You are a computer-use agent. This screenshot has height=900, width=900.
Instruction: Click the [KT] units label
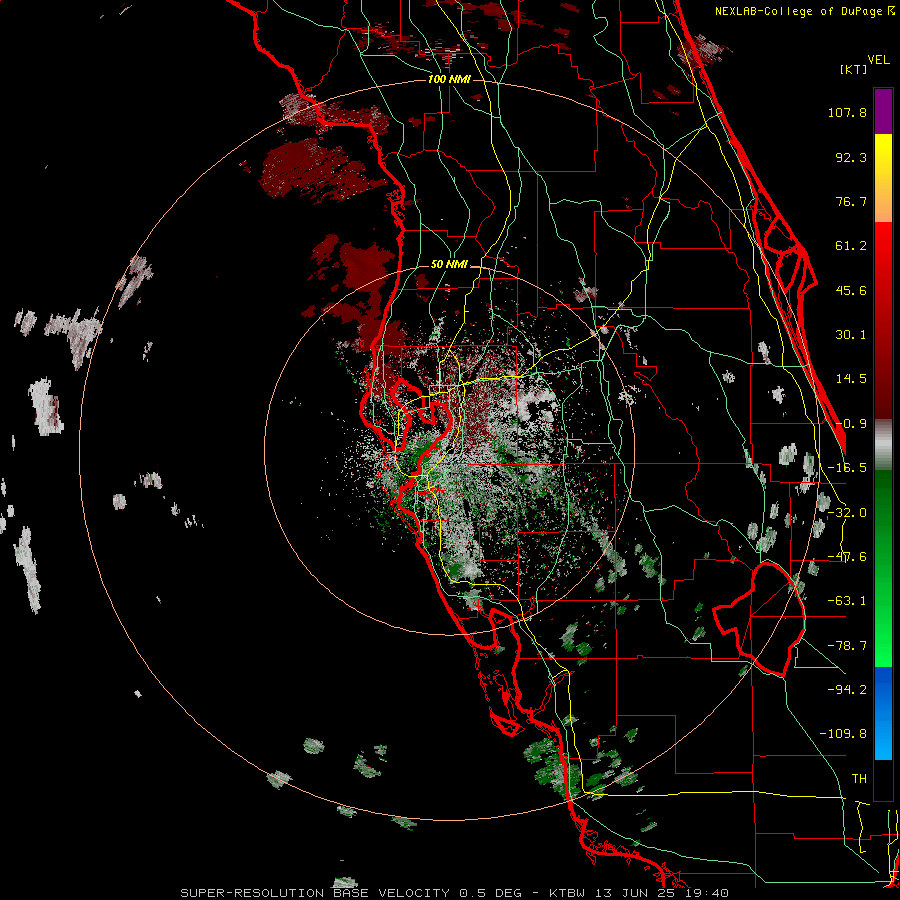point(853,69)
